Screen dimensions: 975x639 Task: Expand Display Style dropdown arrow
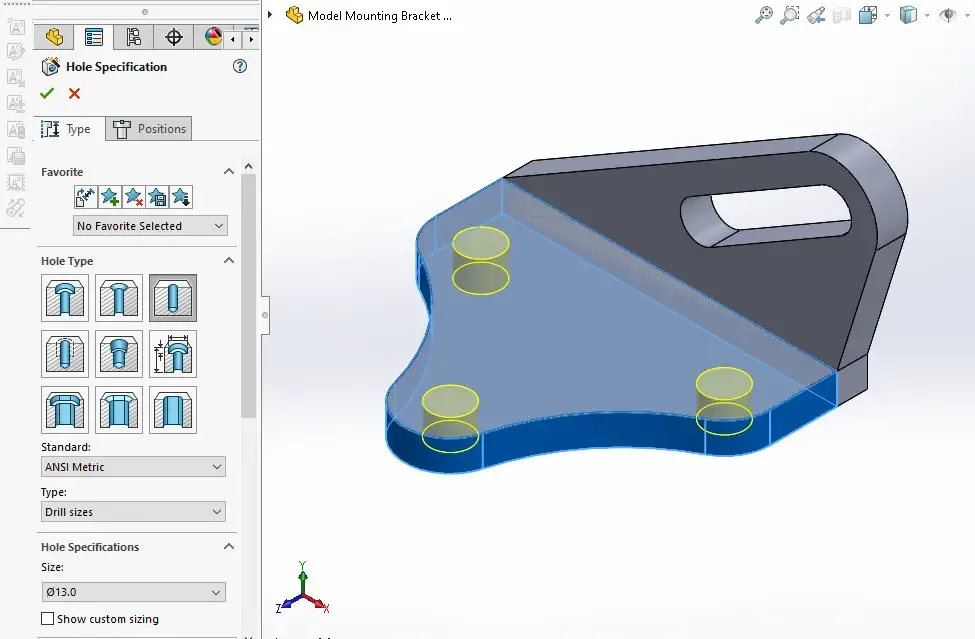click(x=927, y=16)
